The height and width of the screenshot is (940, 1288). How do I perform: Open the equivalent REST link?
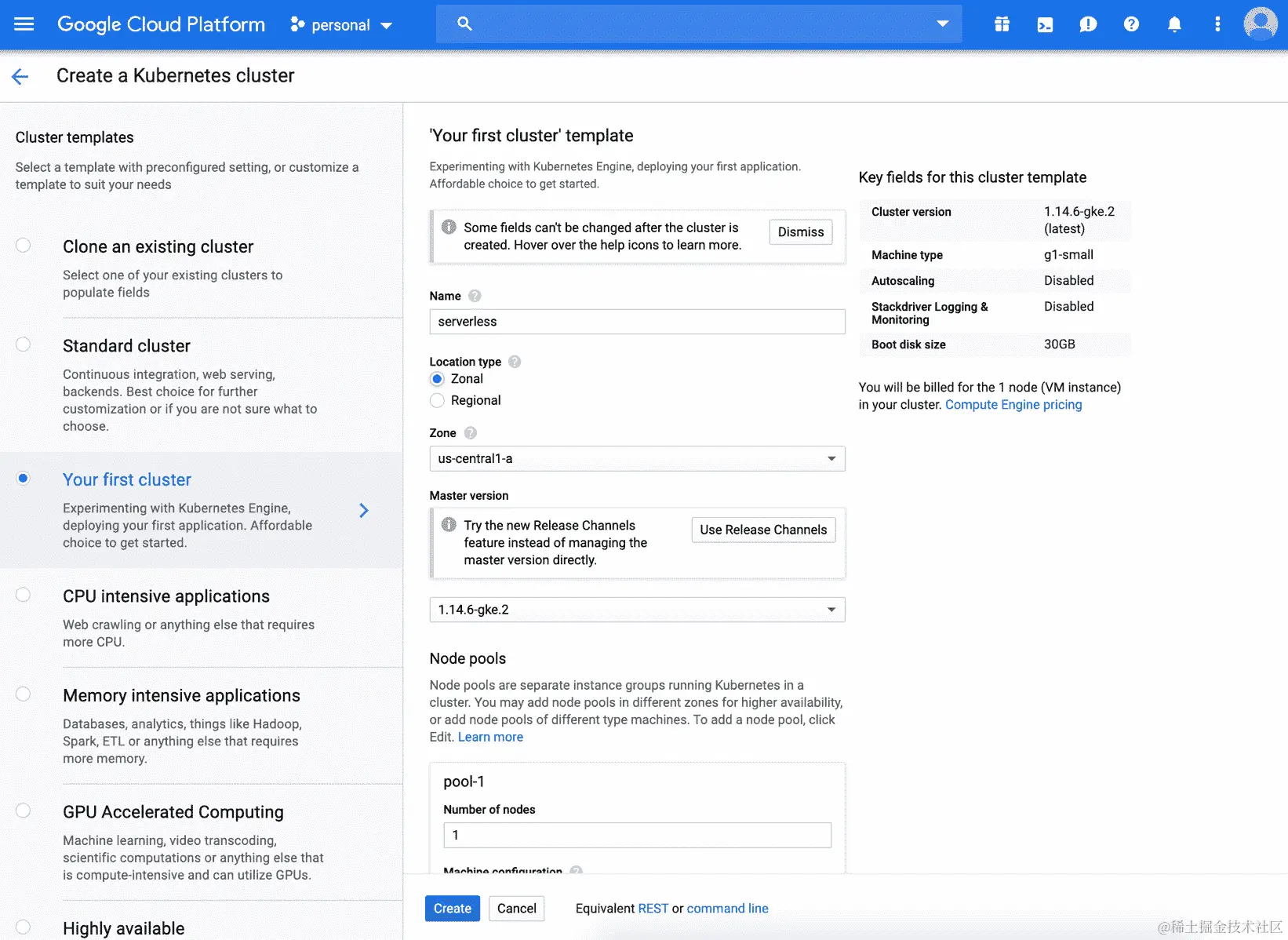click(653, 909)
